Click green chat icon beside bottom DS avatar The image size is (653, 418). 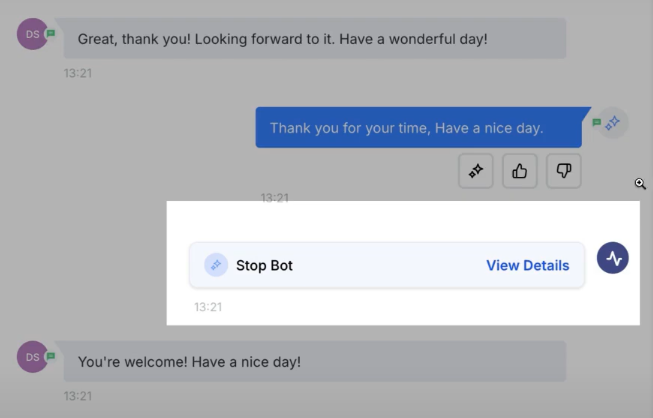pos(51,355)
